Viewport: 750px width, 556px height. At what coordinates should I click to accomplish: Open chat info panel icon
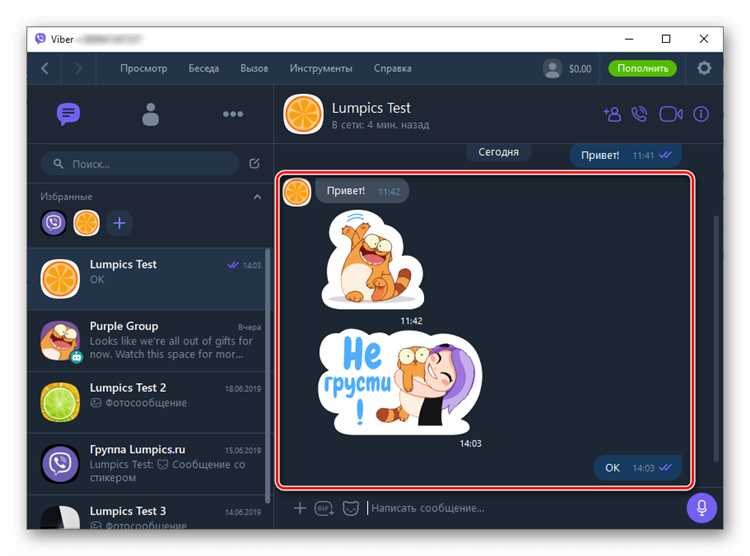click(x=701, y=114)
